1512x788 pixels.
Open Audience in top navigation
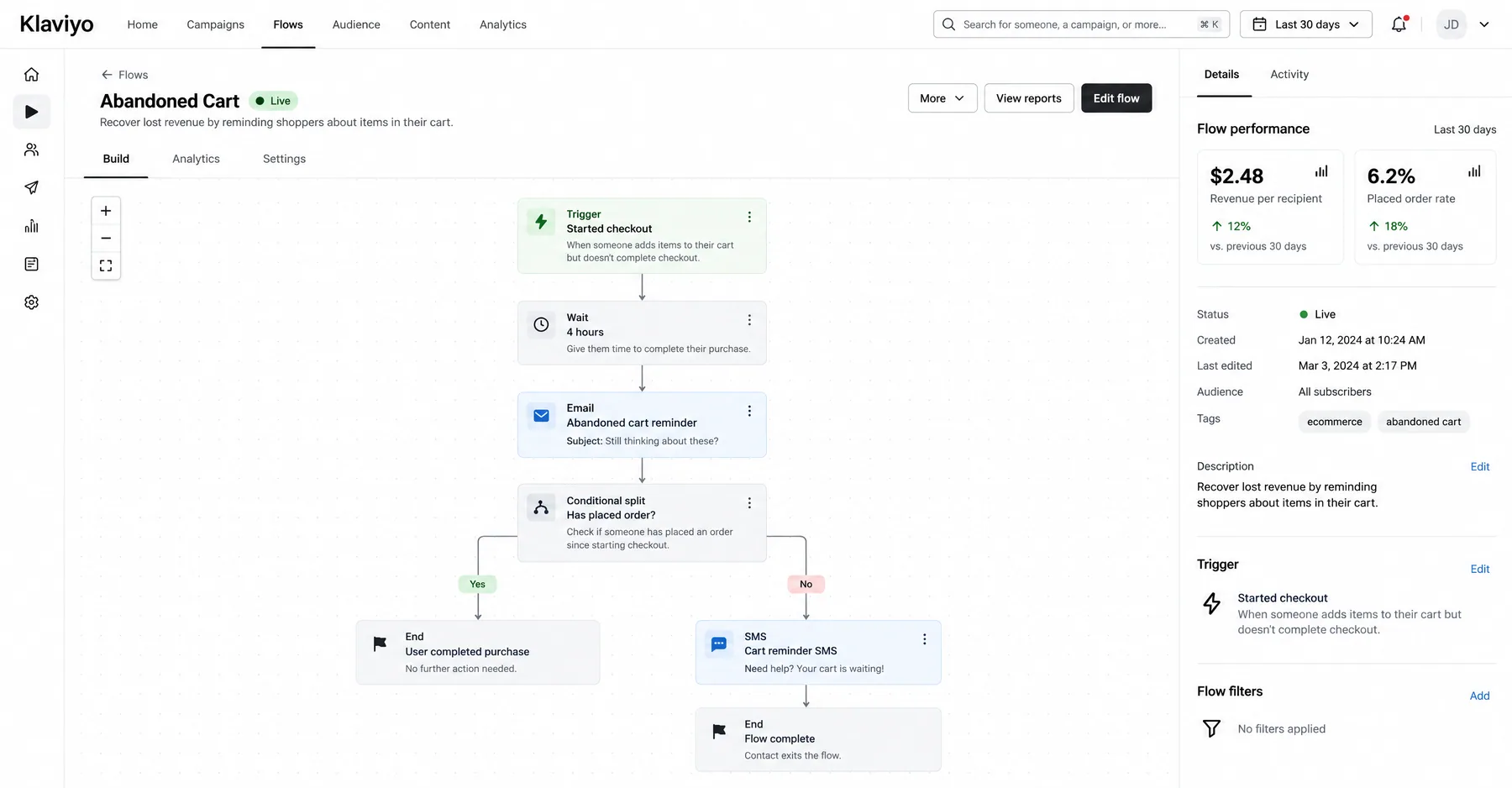tap(356, 24)
